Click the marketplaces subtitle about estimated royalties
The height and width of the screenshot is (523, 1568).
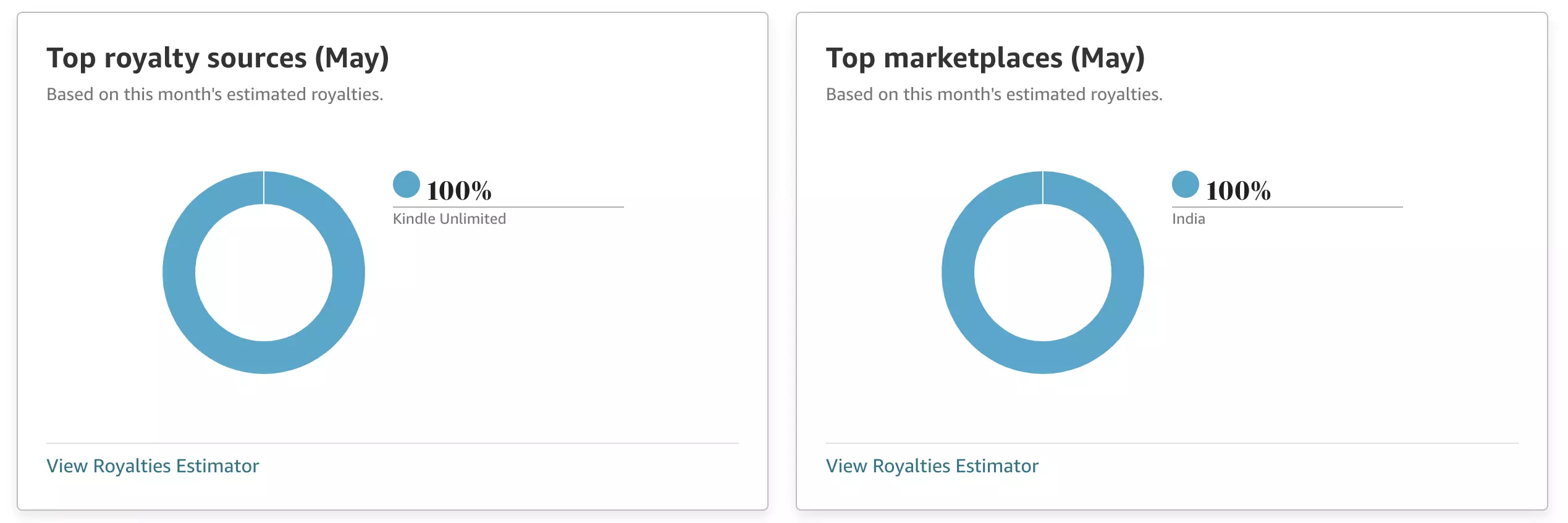click(994, 94)
